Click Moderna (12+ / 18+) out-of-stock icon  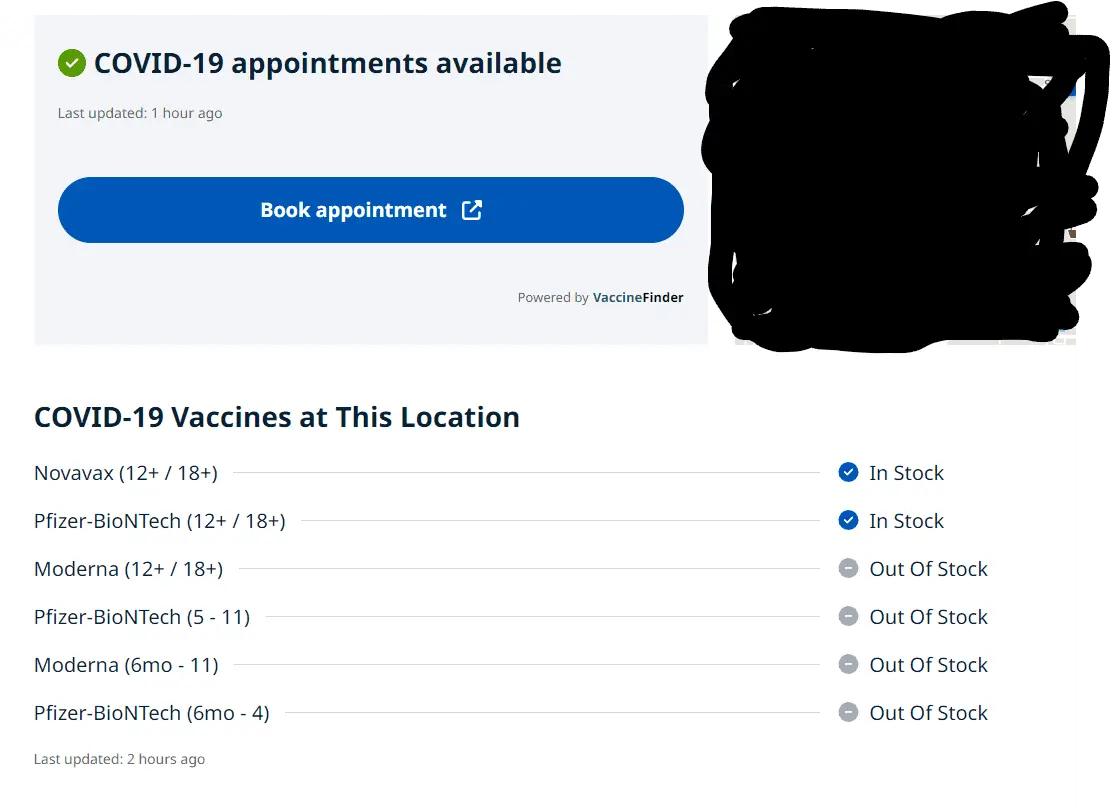[x=848, y=568]
